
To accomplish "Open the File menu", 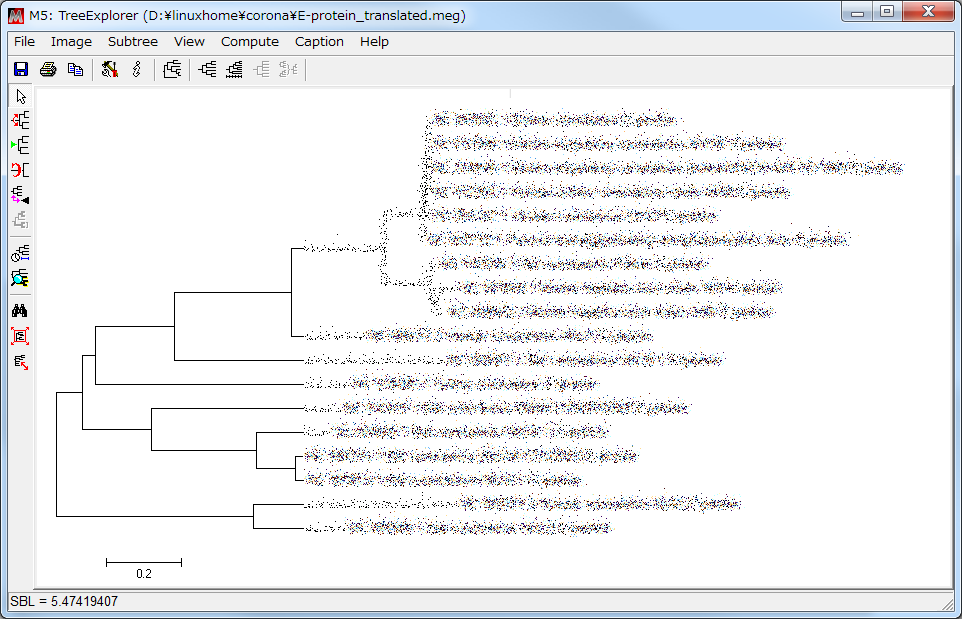I will tap(24, 42).
